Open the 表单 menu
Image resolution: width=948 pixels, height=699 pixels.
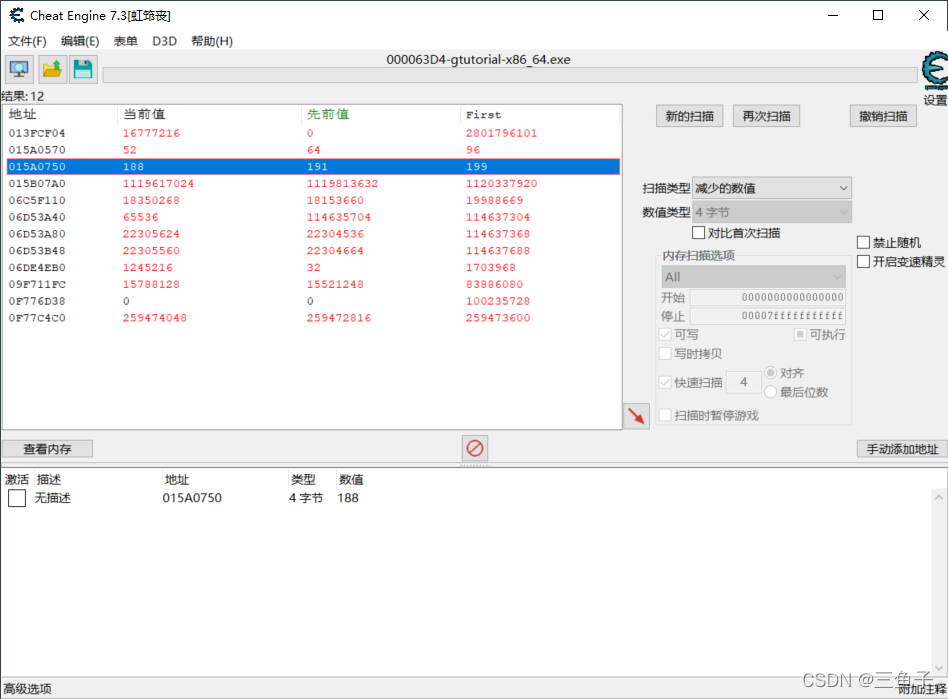pos(125,41)
